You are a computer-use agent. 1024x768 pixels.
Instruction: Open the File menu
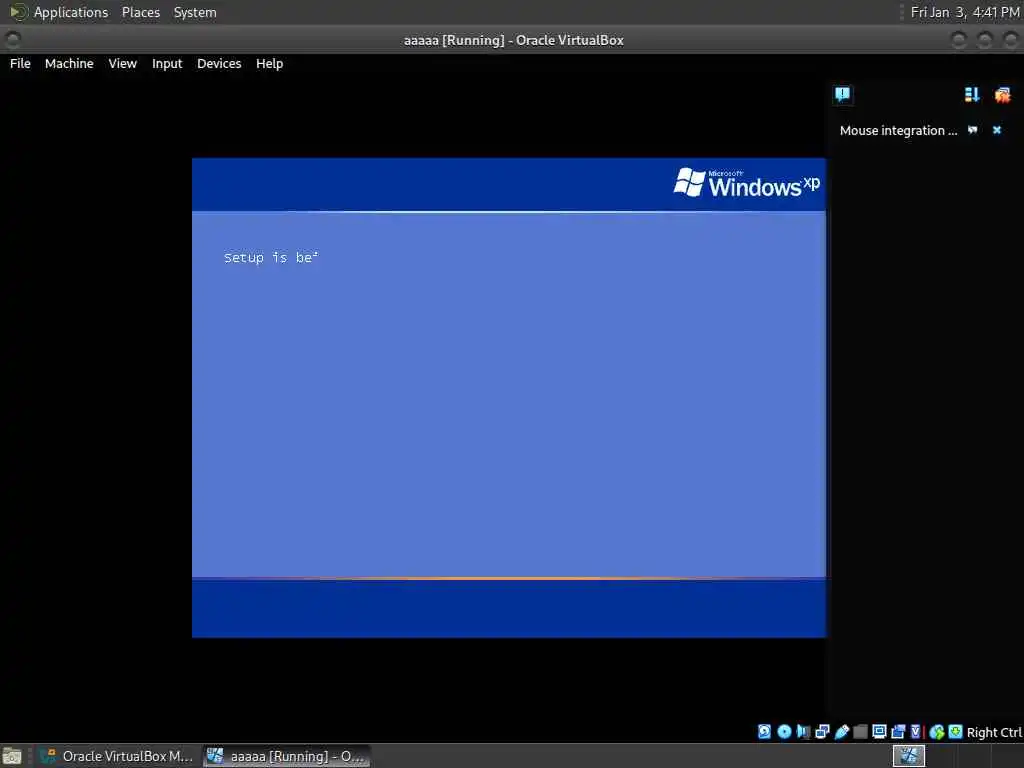click(x=20, y=63)
